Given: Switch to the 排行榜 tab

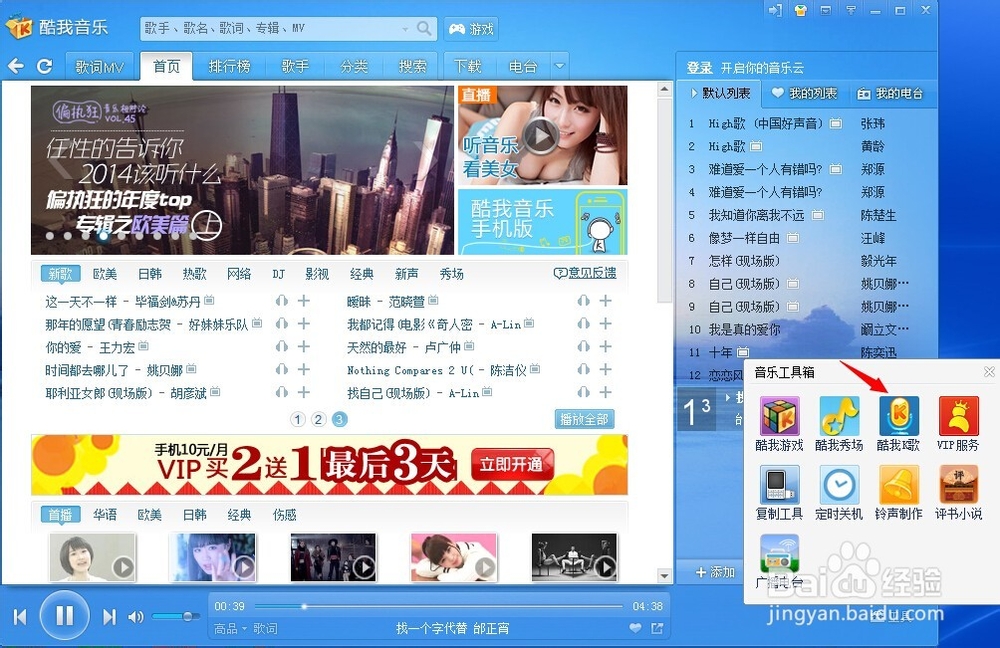Looking at the screenshot, I should pos(230,66).
